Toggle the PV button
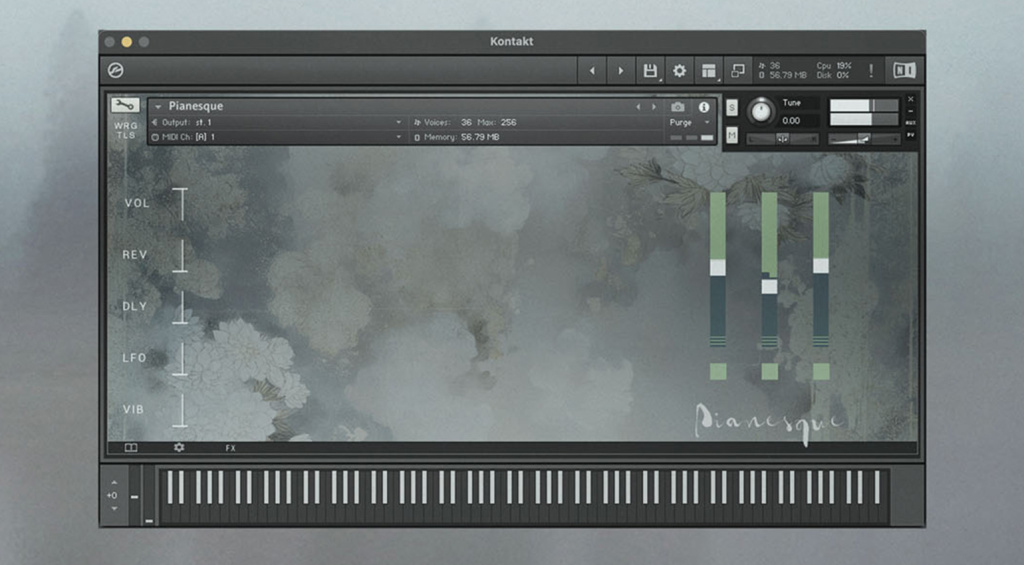The image size is (1024, 565). (x=911, y=135)
